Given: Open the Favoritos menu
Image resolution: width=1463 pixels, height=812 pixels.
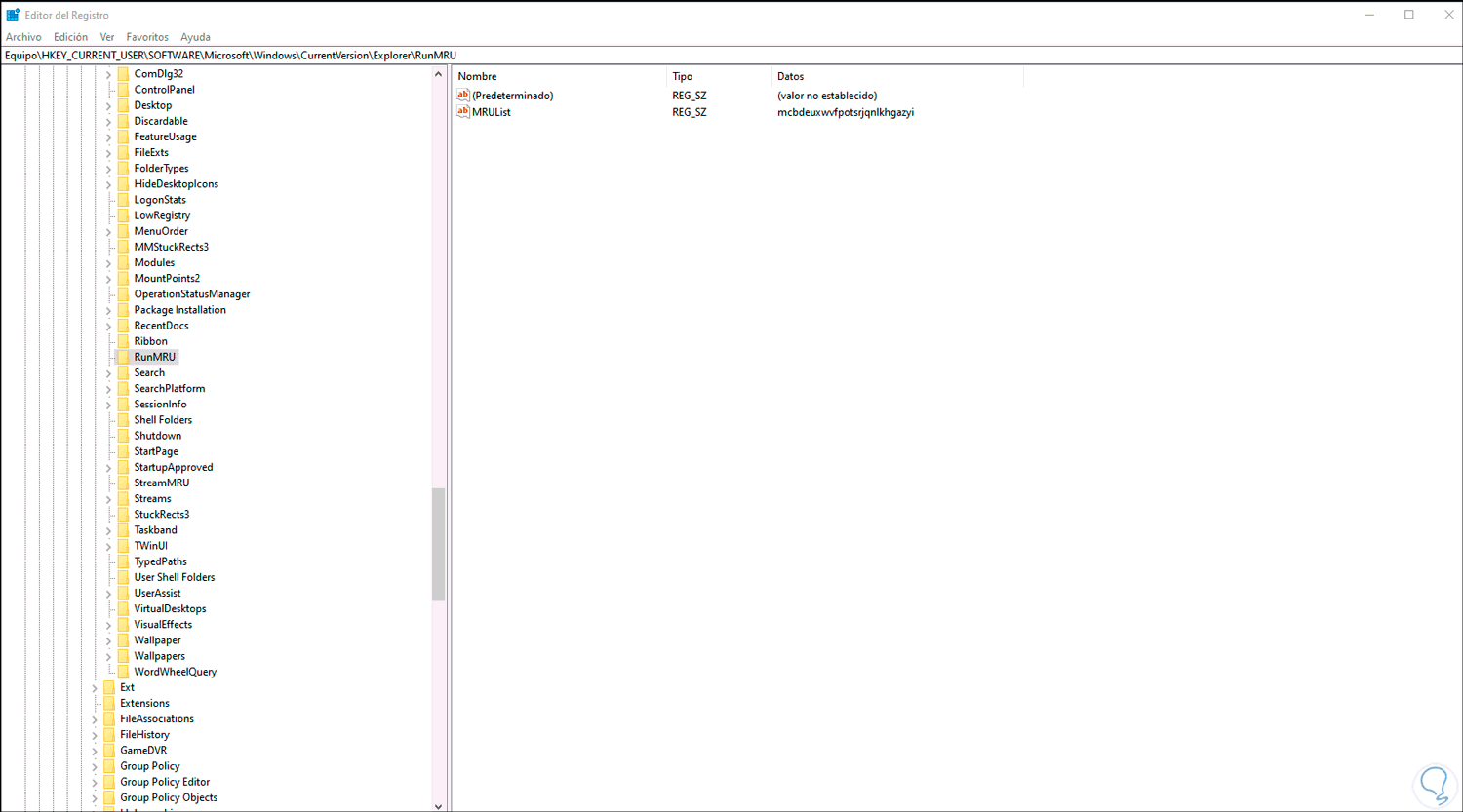Looking at the screenshot, I should [x=146, y=36].
